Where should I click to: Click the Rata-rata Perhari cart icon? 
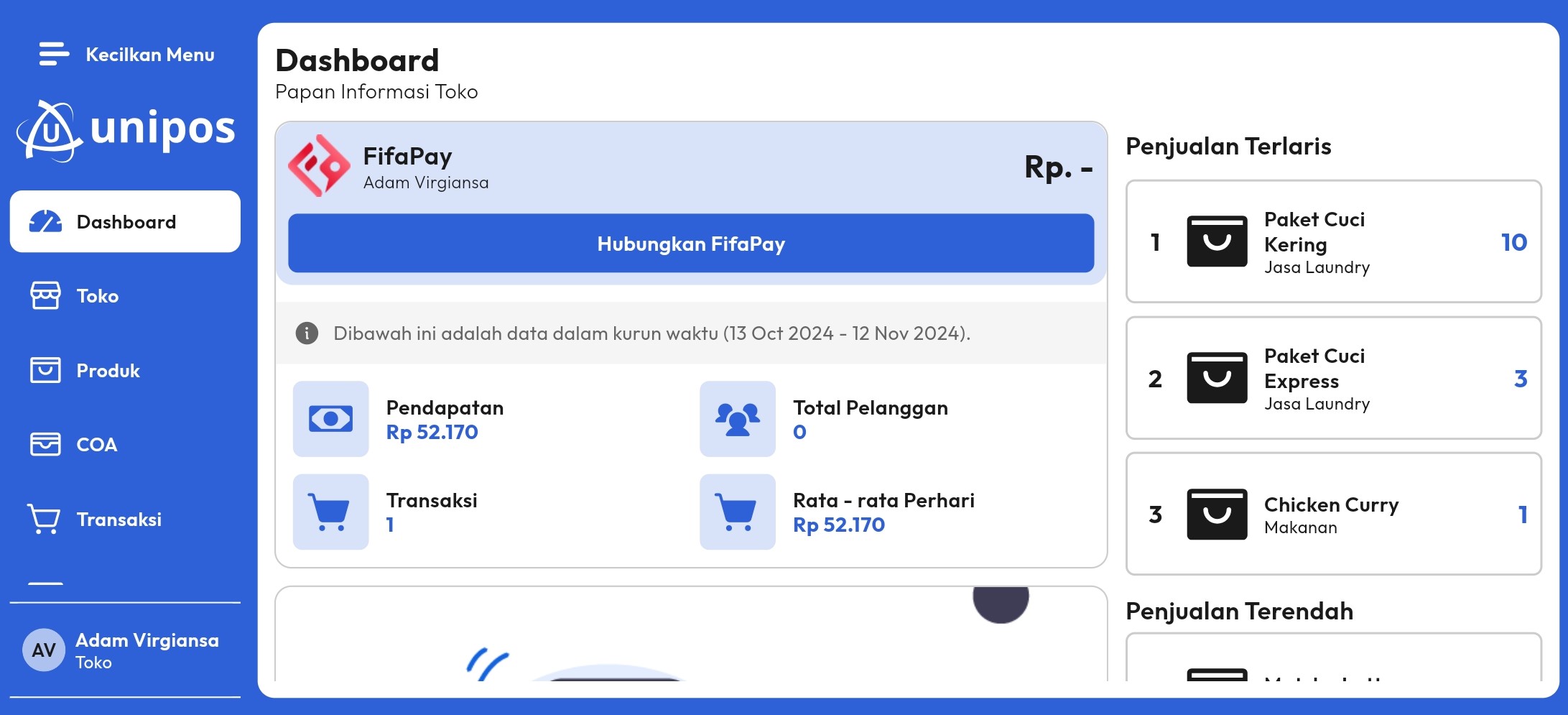click(x=737, y=512)
